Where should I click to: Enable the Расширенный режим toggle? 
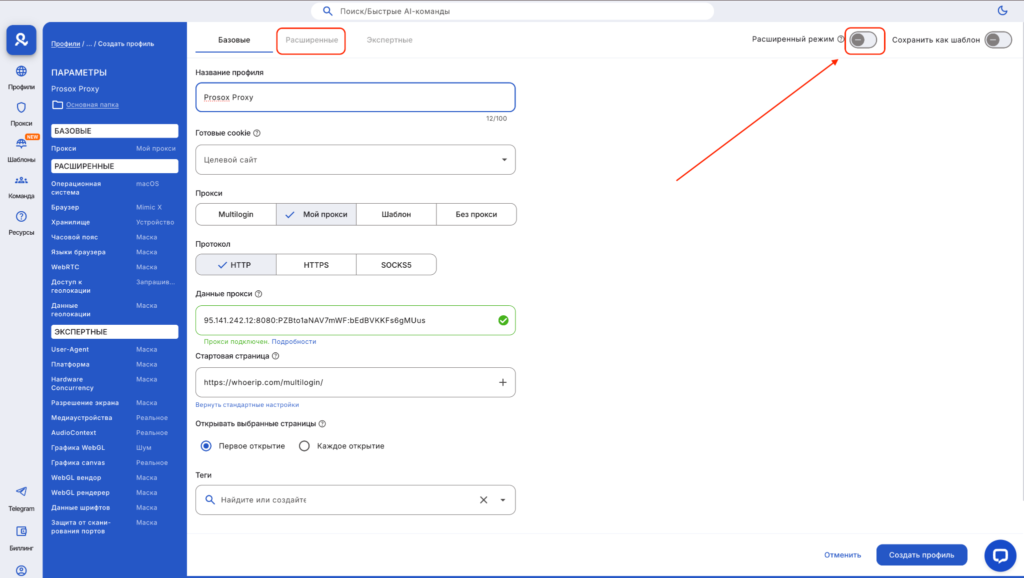pyautogui.click(x=863, y=40)
